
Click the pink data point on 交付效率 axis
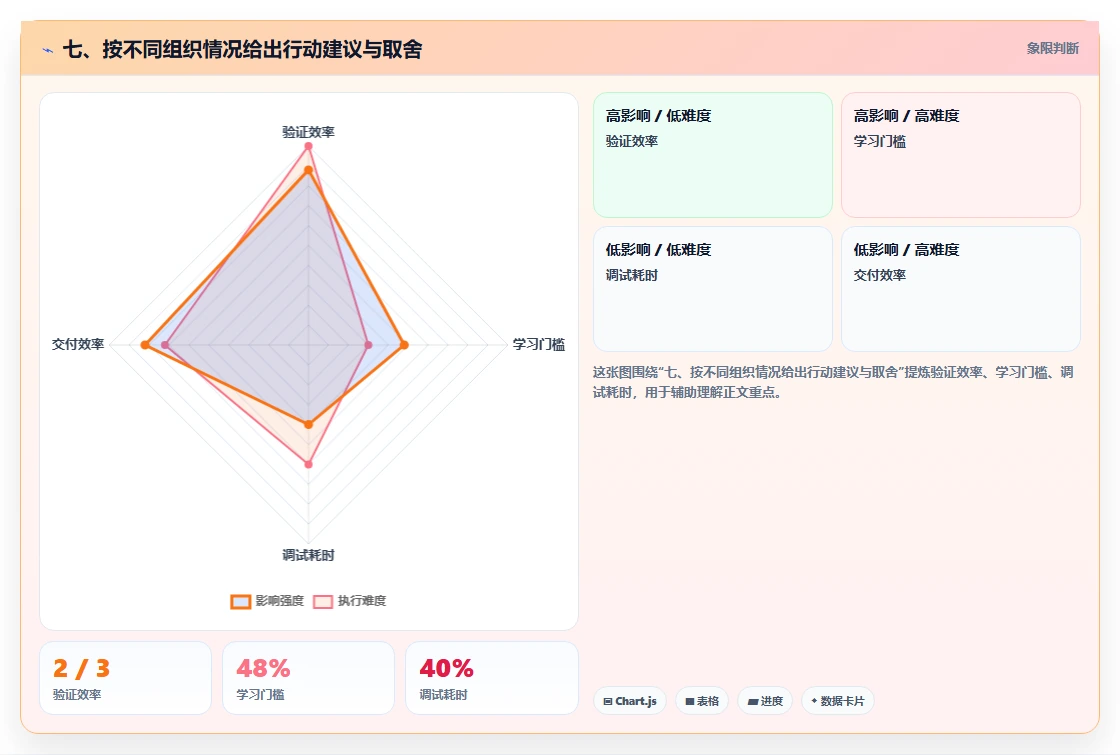coord(165,345)
